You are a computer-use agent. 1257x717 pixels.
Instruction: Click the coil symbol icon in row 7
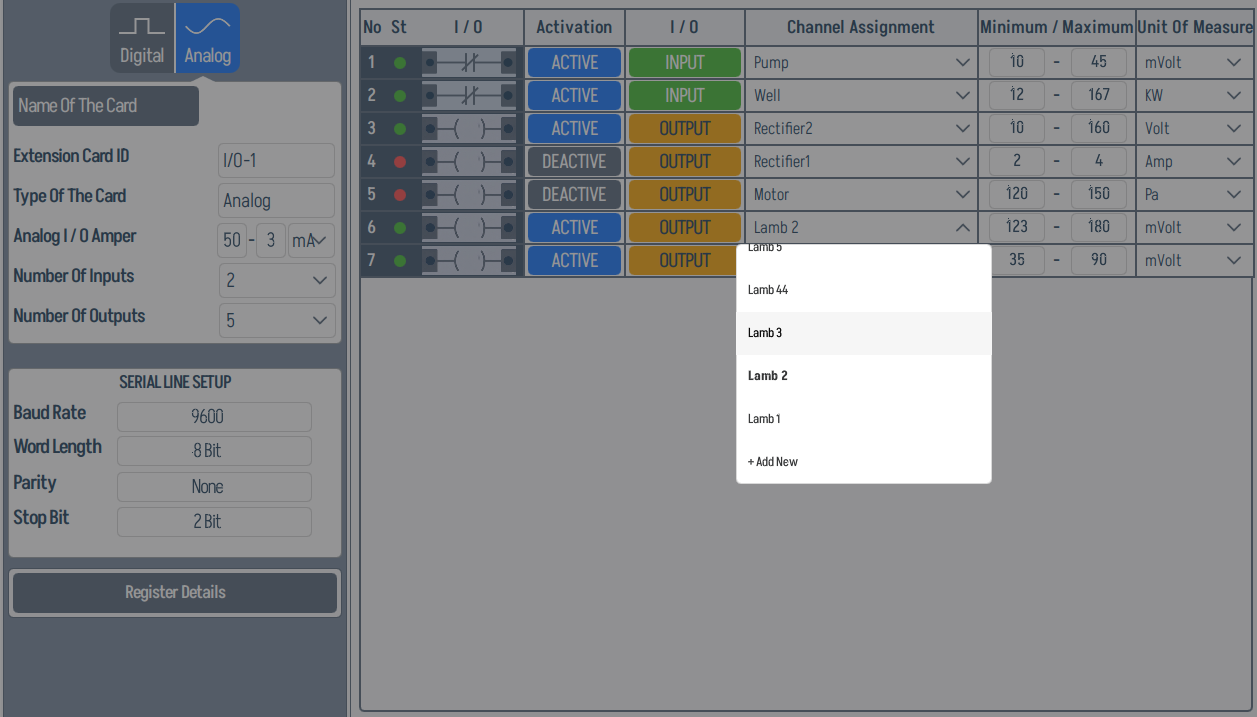point(469,260)
